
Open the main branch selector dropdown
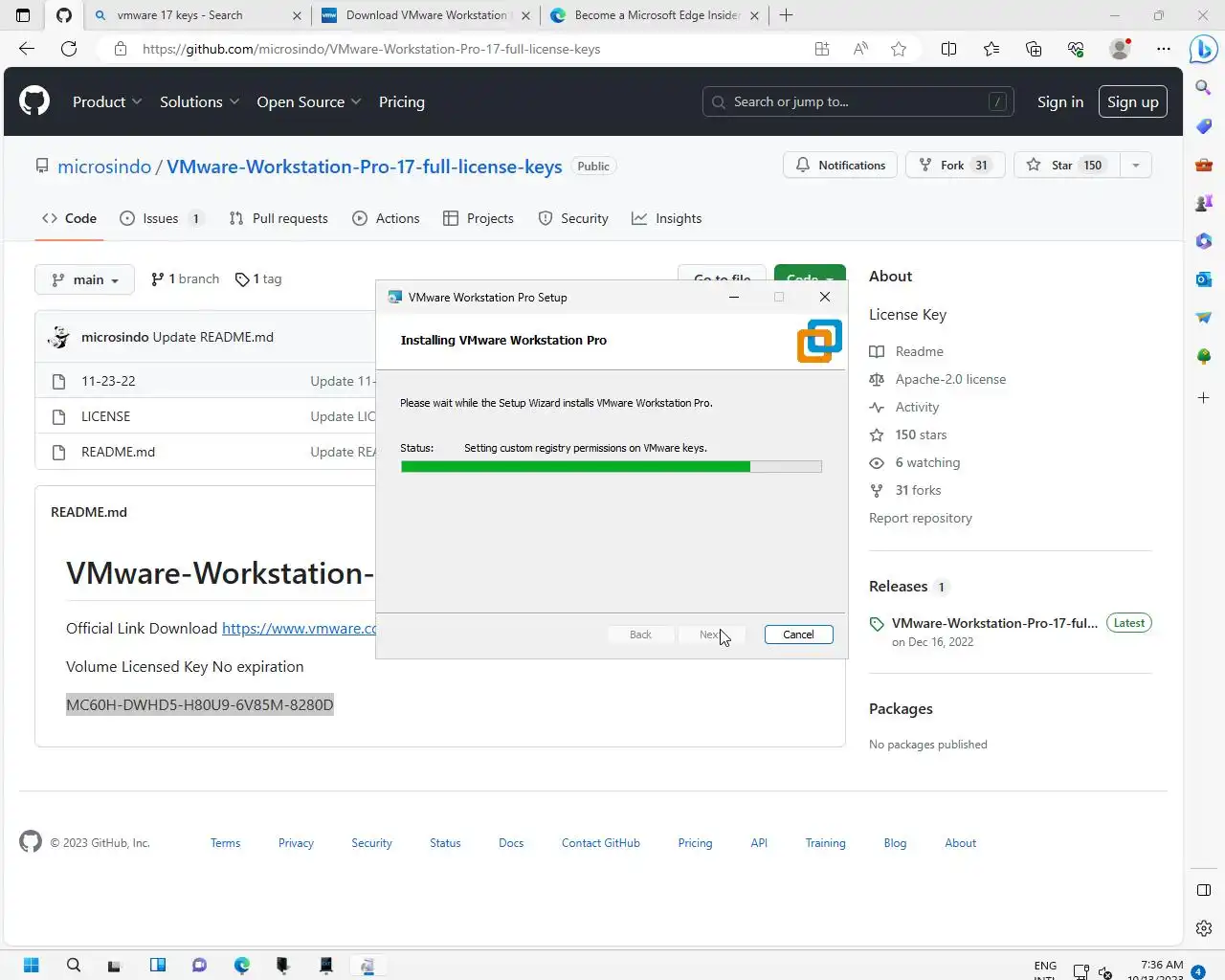click(x=85, y=279)
